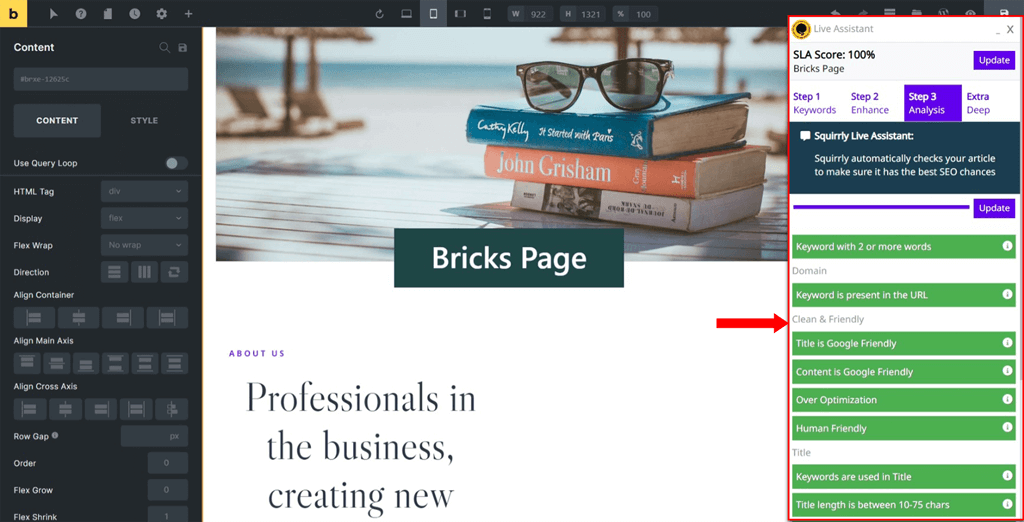Open the pages document icon
The height and width of the screenshot is (522, 1024).
point(108,14)
